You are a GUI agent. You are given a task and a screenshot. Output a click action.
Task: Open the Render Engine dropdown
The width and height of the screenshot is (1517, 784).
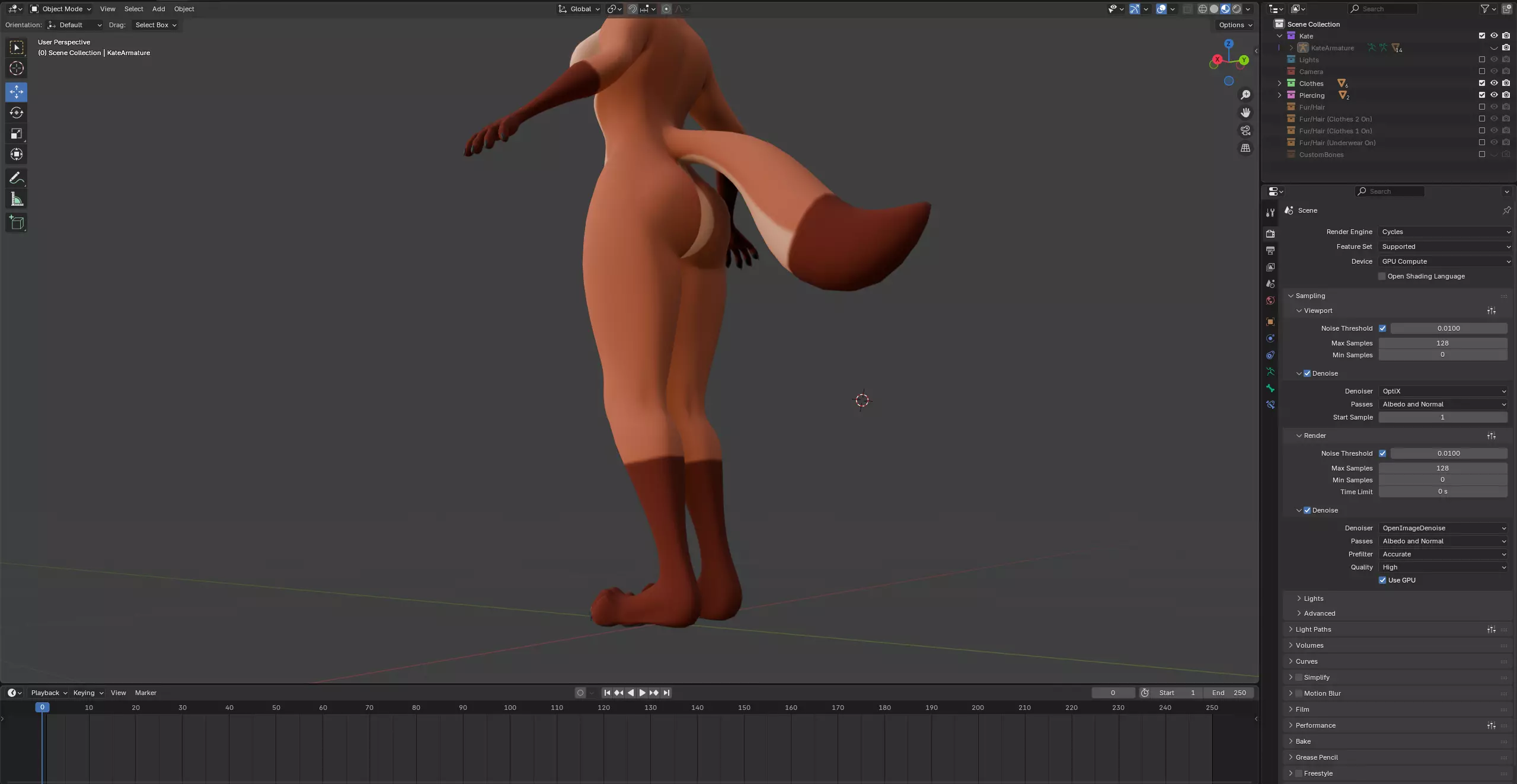click(x=1445, y=232)
